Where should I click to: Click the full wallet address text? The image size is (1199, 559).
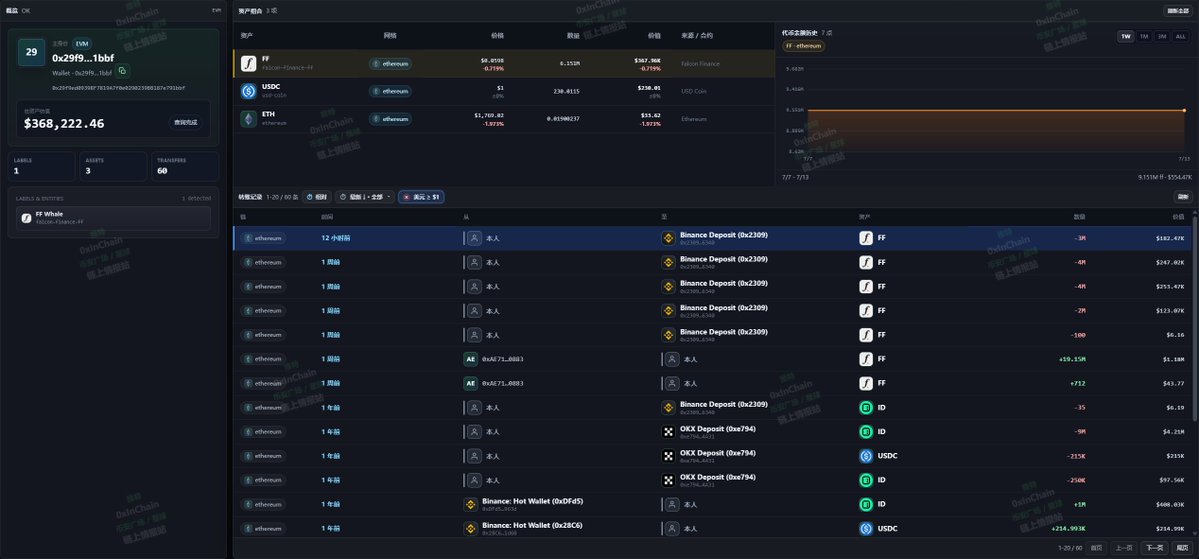119,88
